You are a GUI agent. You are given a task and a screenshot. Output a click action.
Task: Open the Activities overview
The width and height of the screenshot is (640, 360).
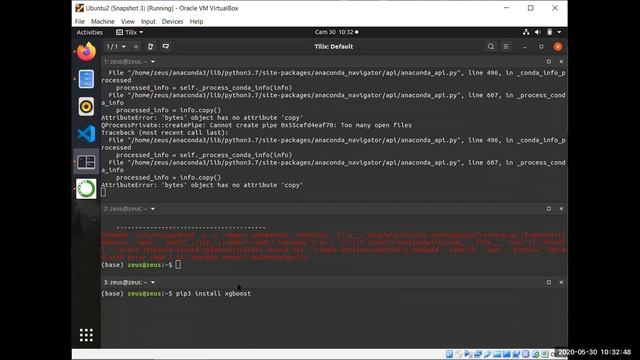click(x=90, y=32)
